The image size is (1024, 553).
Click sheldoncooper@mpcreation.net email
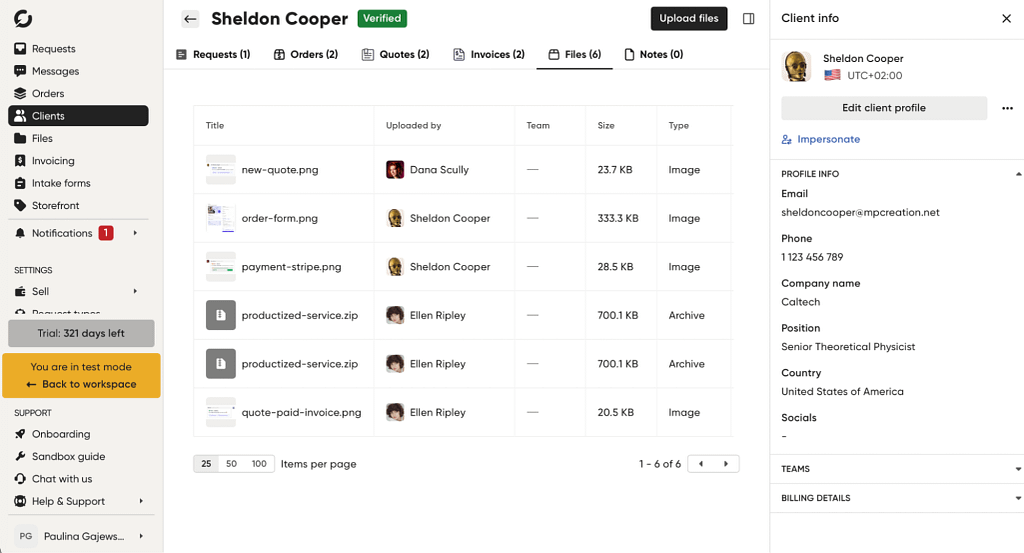tap(860, 212)
